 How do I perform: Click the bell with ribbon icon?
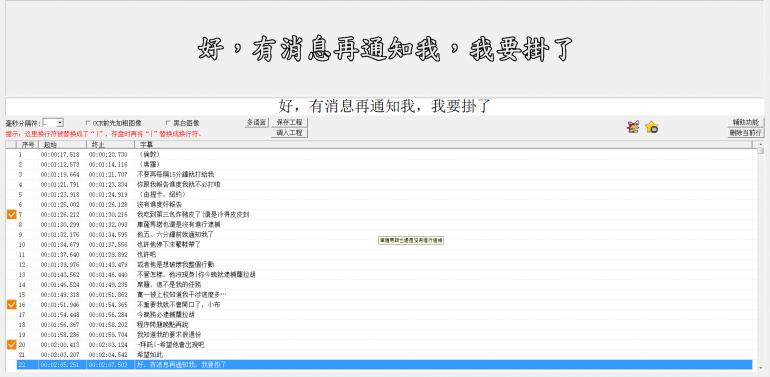pyautogui.click(x=633, y=127)
